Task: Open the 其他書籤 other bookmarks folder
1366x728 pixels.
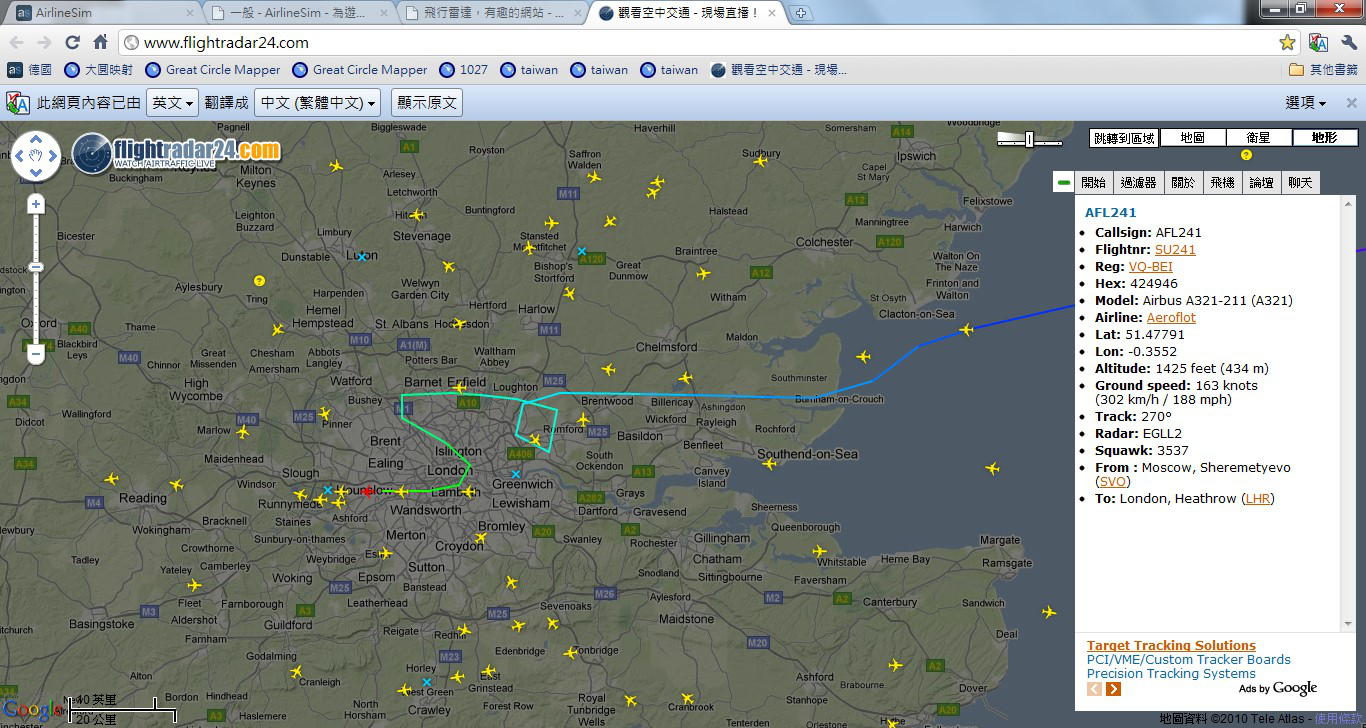Action: (1324, 70)
